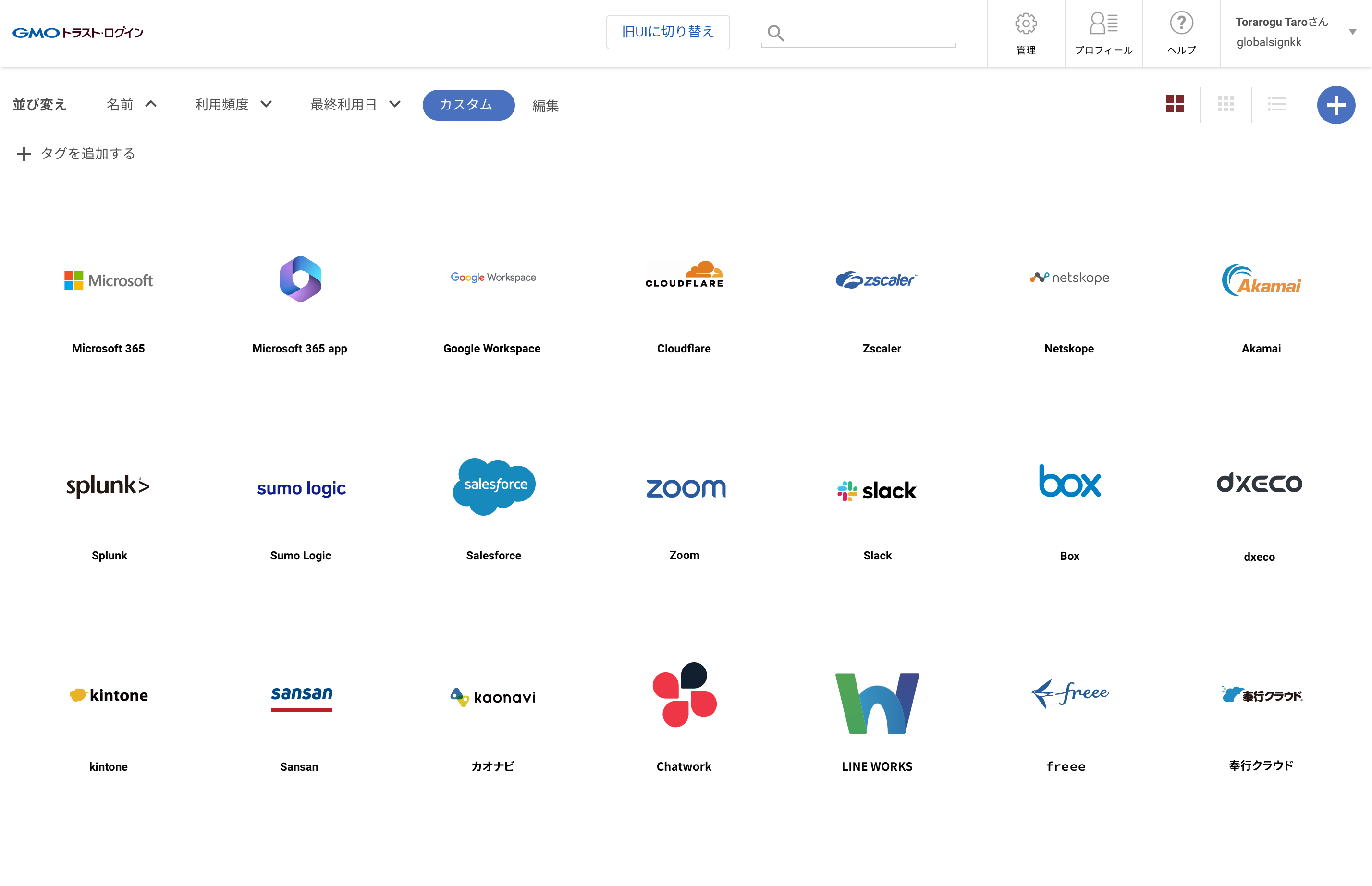
Task: Click the search magnifier icon
Action: 775,33
